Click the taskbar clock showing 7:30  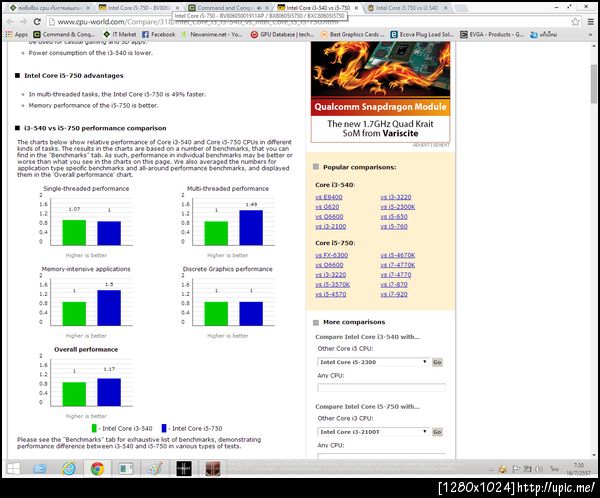pyautogui.click(x=578, y=469)
